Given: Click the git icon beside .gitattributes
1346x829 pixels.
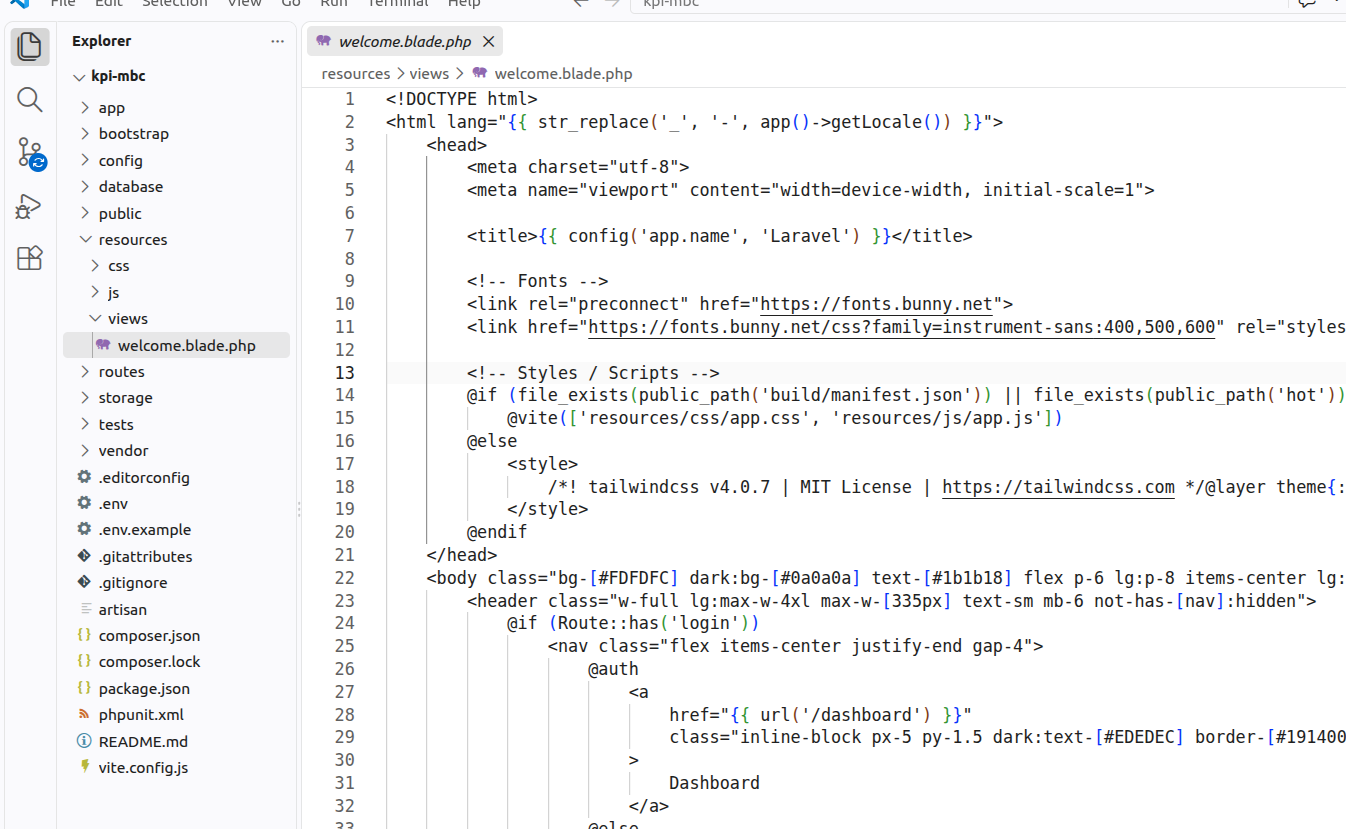Looking at the screenshot, I should [84, 556].
